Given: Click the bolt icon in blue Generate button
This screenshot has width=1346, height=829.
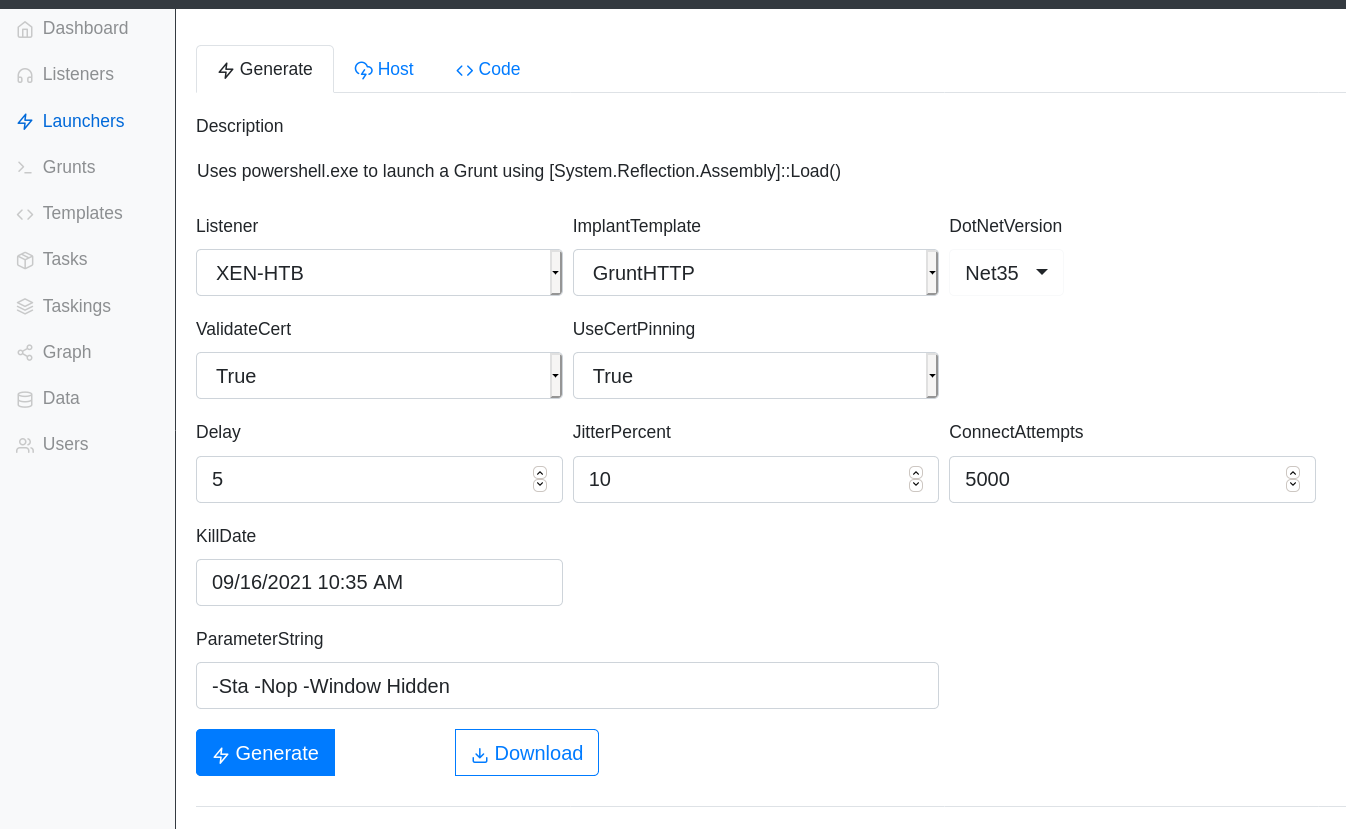Looking at the screenshot, I should pyautogui.click(x=221, y=755).
